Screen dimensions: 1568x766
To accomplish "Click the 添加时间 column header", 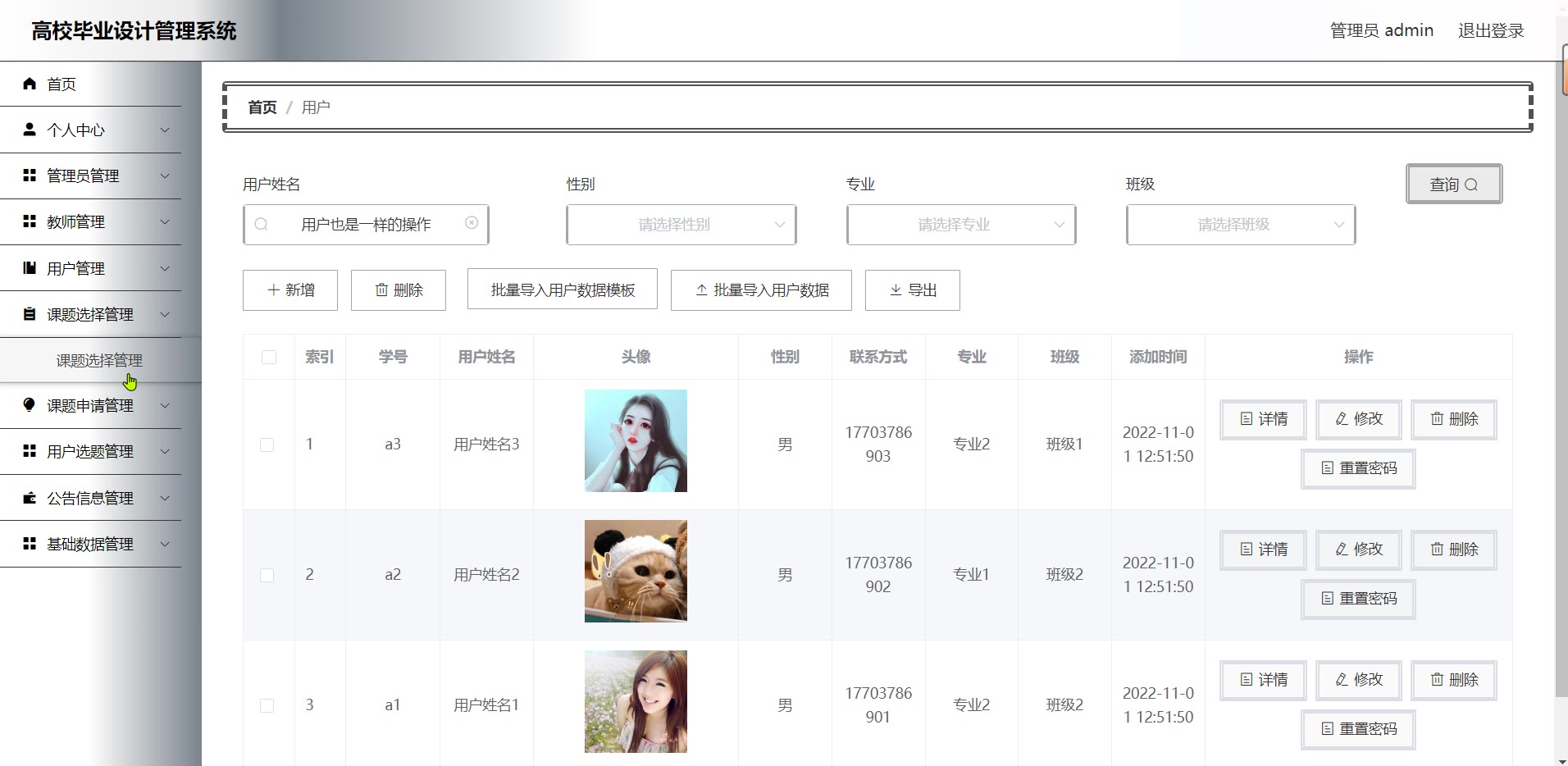I will [x=1158, y=357].
